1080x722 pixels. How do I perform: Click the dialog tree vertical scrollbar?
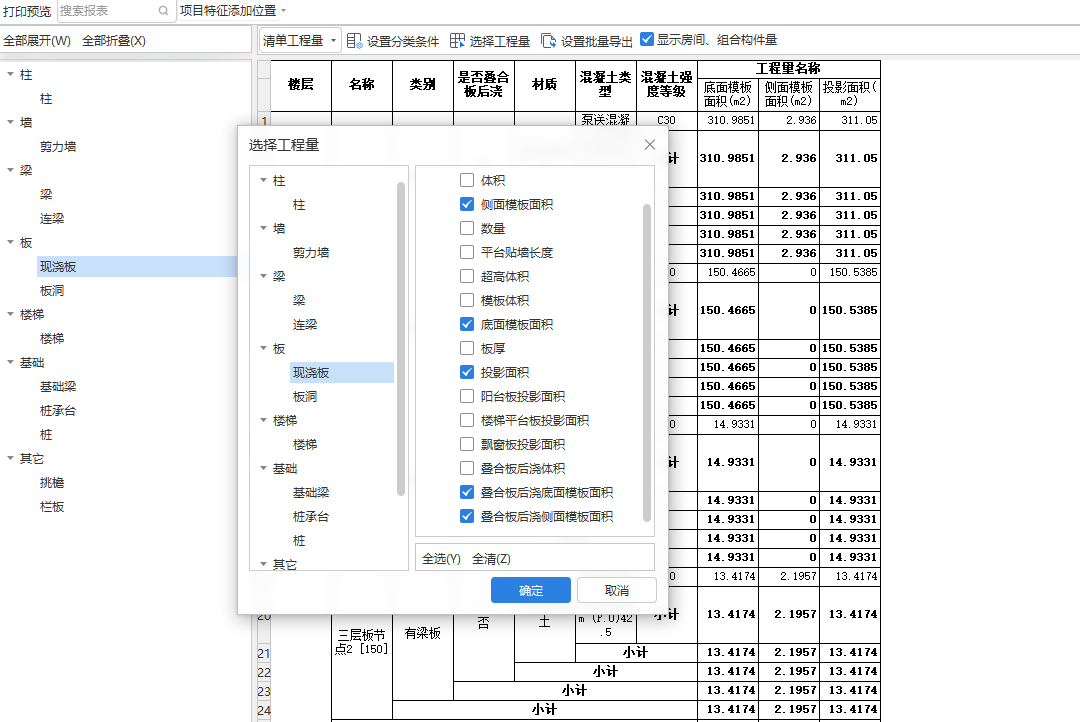tap(401, 338)
